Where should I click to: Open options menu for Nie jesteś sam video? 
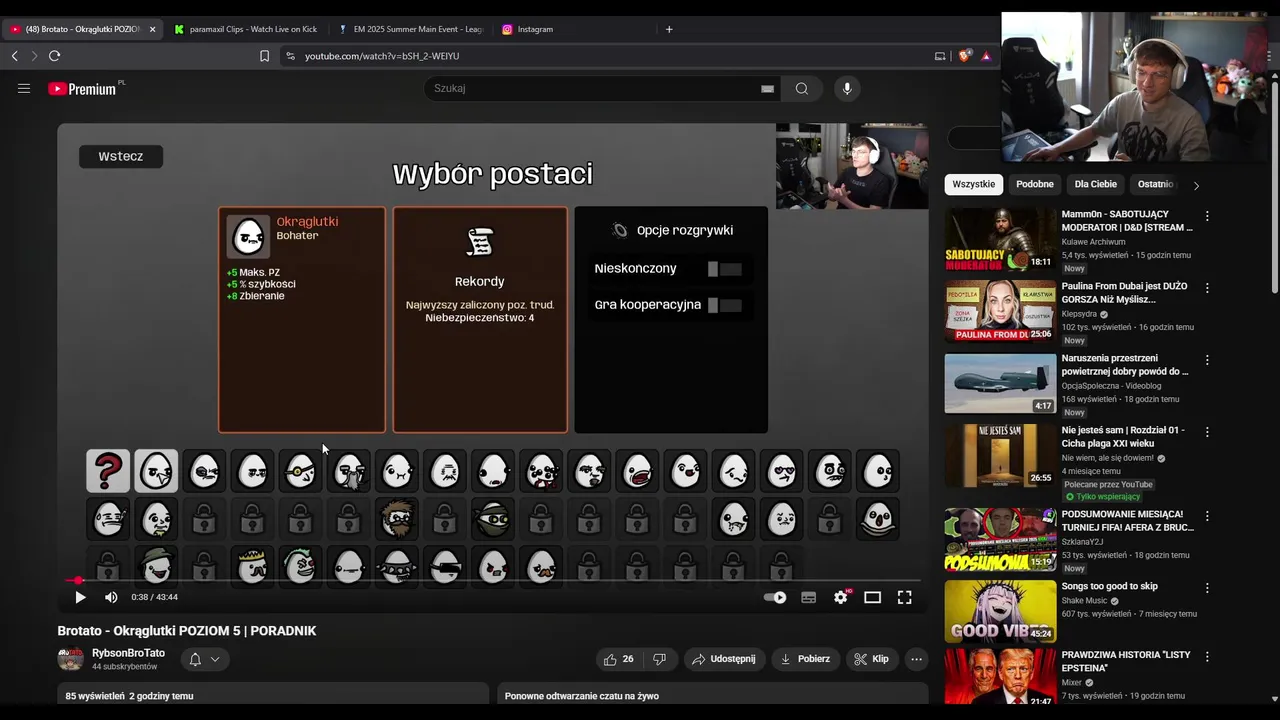click(x=1207, y=432)
